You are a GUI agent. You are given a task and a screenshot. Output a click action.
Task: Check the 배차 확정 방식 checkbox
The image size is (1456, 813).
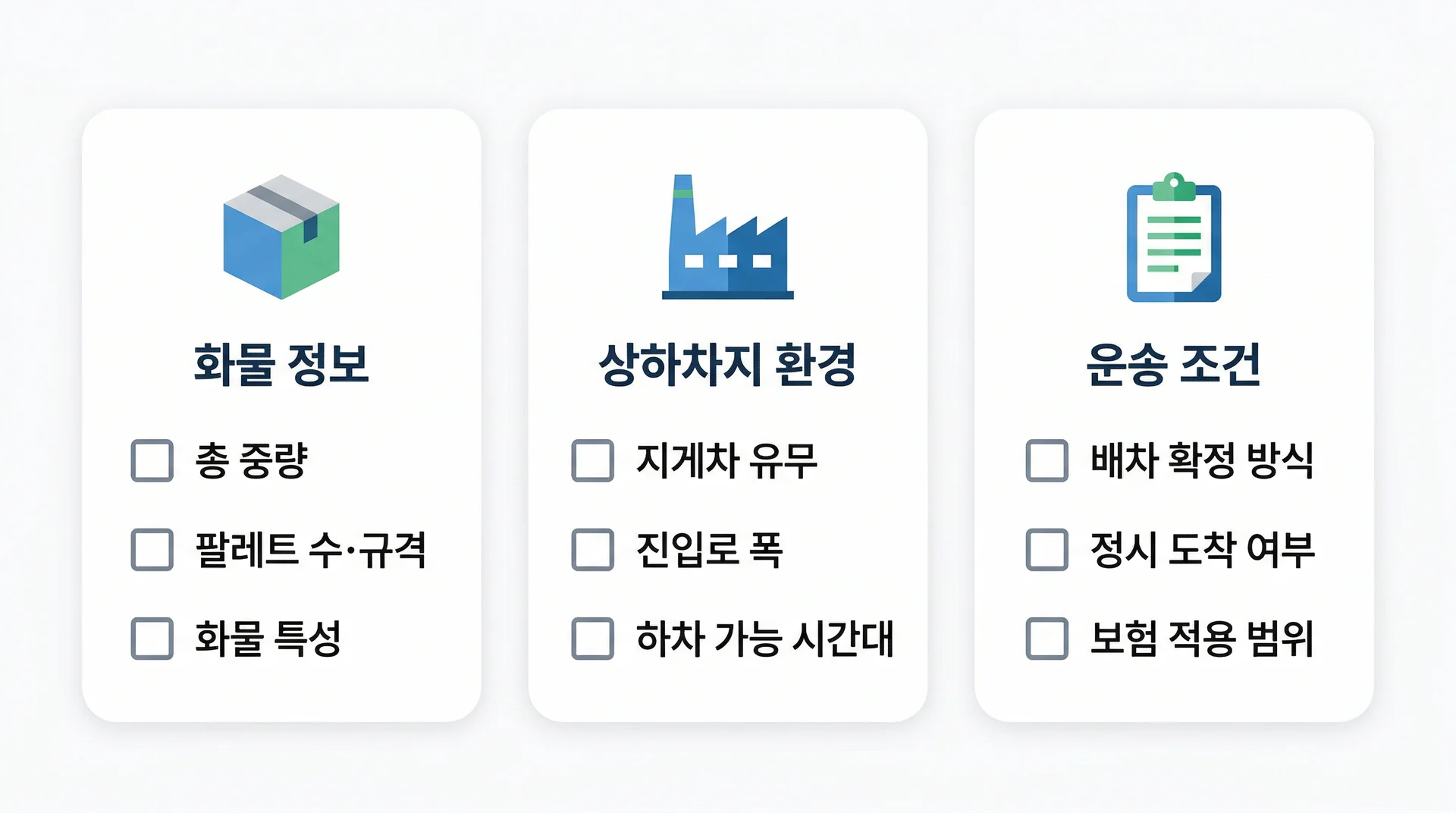pyautogui.click(x=1046, y=460)
